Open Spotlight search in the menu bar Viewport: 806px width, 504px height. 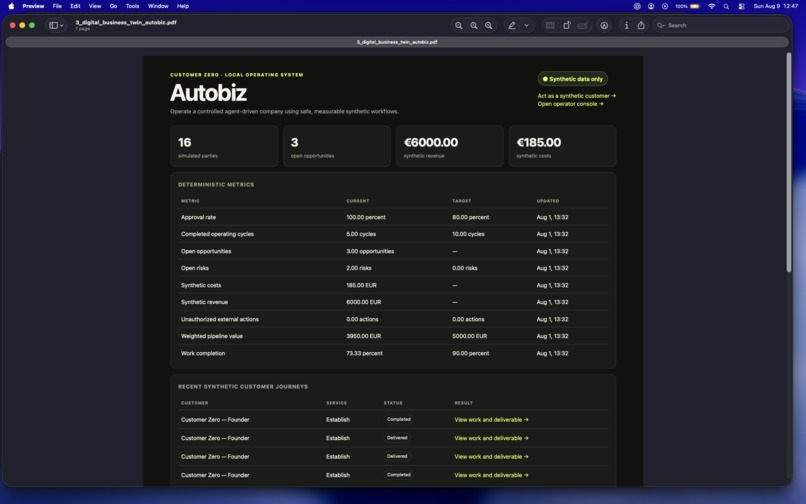pos(726,6)
